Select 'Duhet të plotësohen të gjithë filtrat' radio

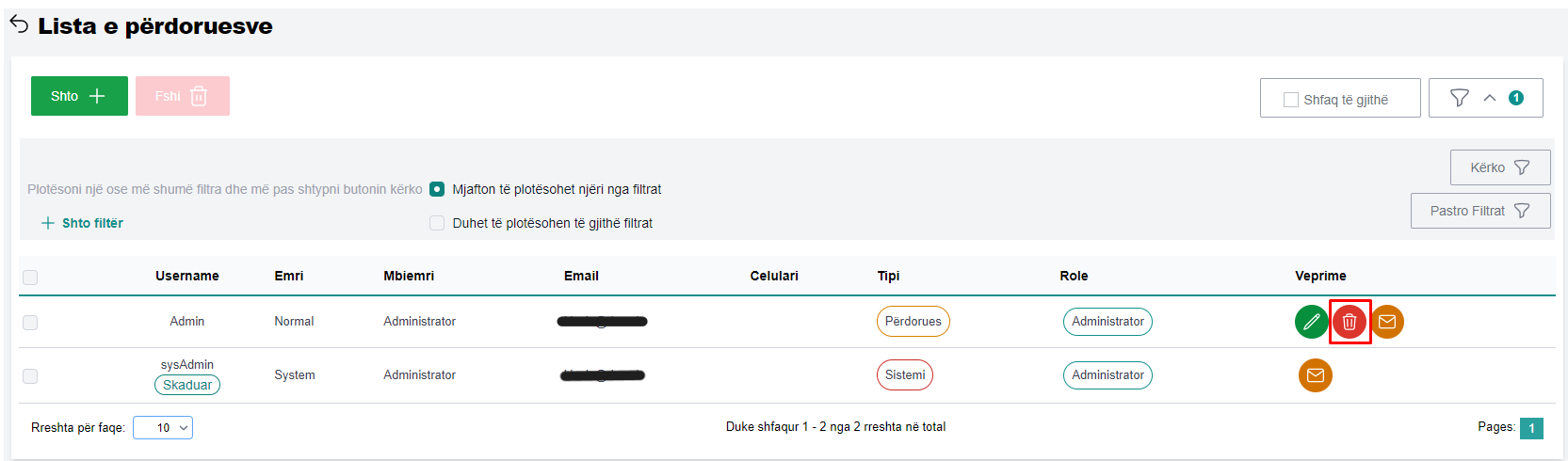[437, 223]
